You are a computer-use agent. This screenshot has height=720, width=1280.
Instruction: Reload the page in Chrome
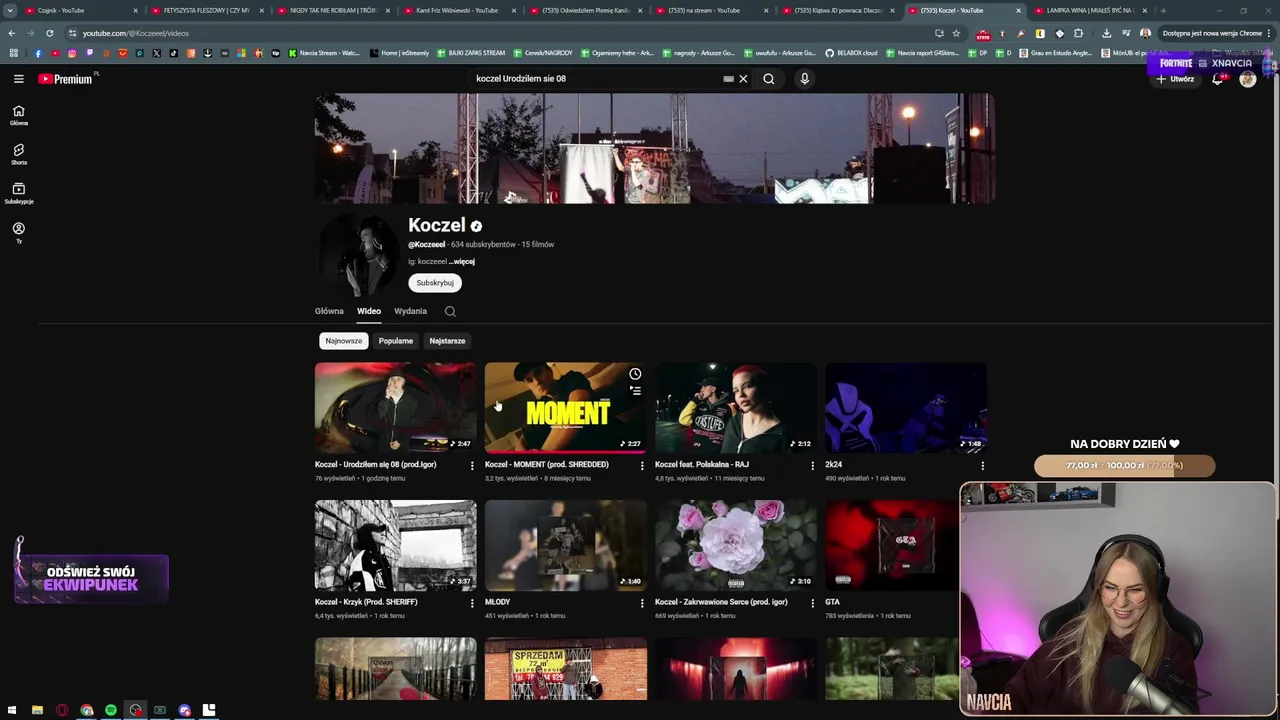click(x=49, y=33)
